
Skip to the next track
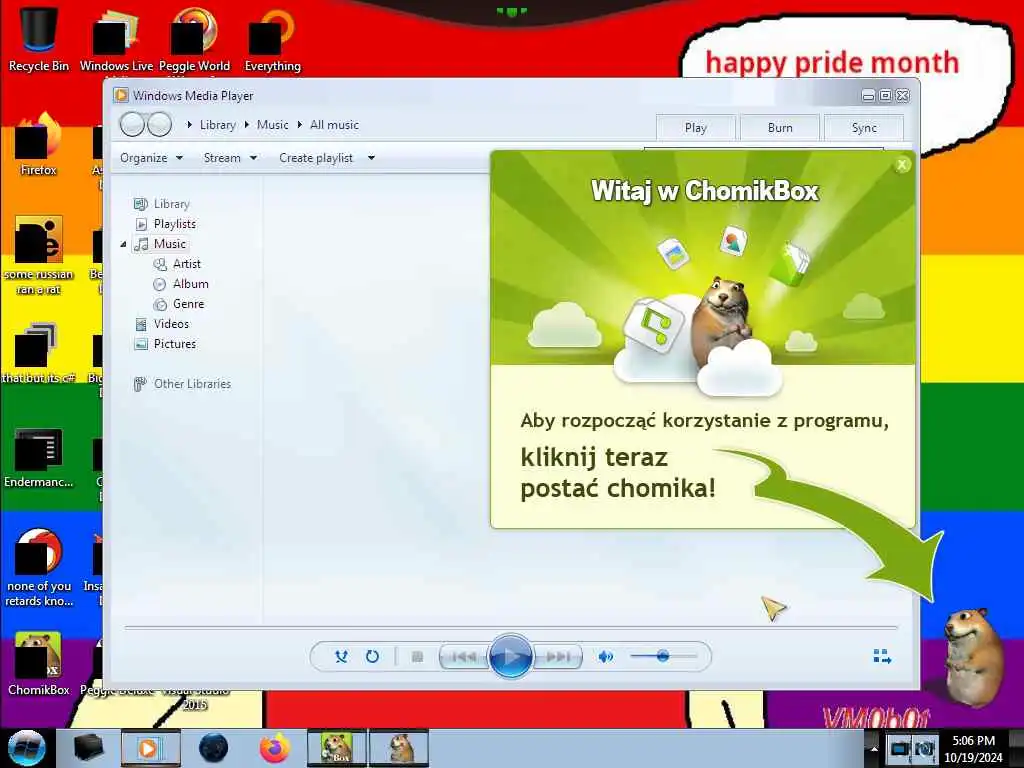pyautogui.click(x=557, y=656)
